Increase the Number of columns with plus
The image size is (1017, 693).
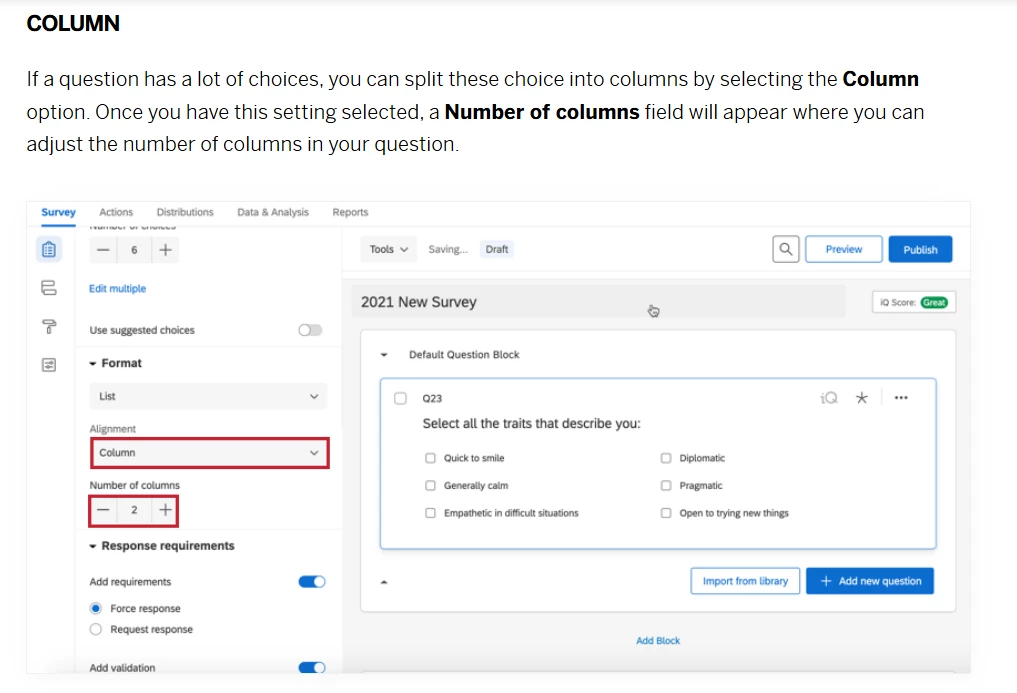[x=166, y=510]
